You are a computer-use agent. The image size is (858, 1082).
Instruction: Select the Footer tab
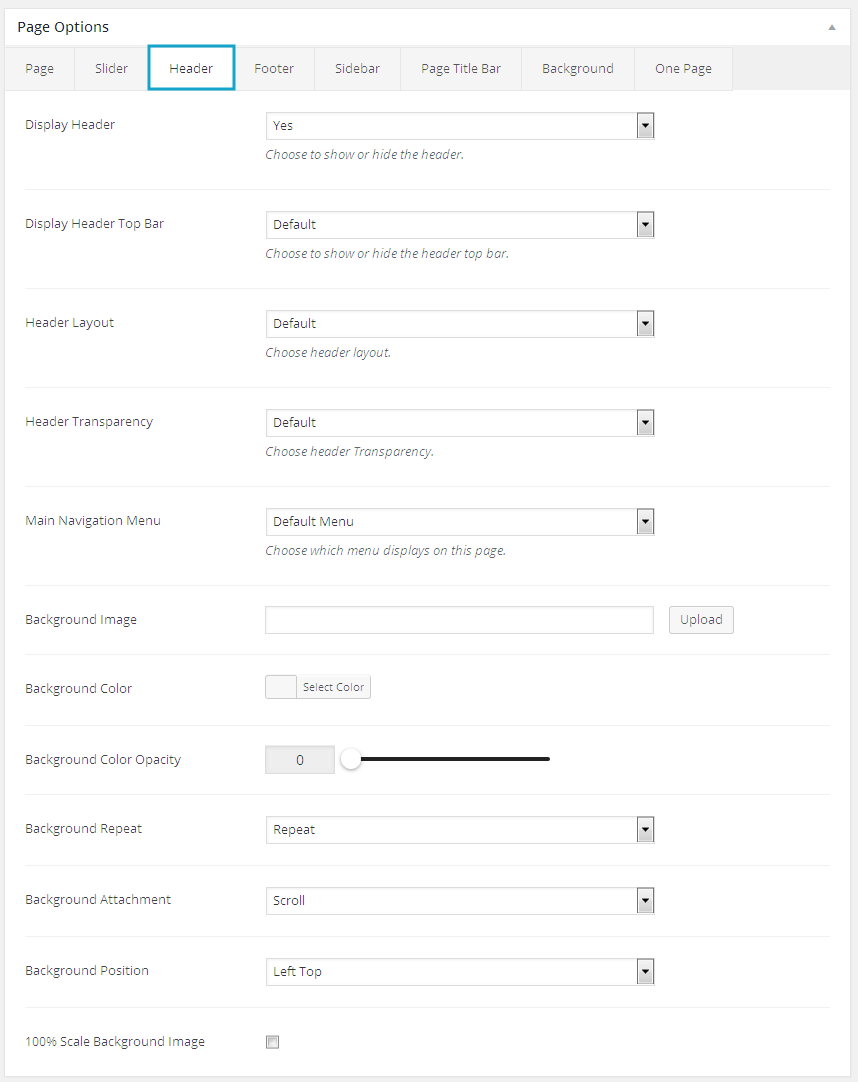pyautogui.click(x=274, y=69)
